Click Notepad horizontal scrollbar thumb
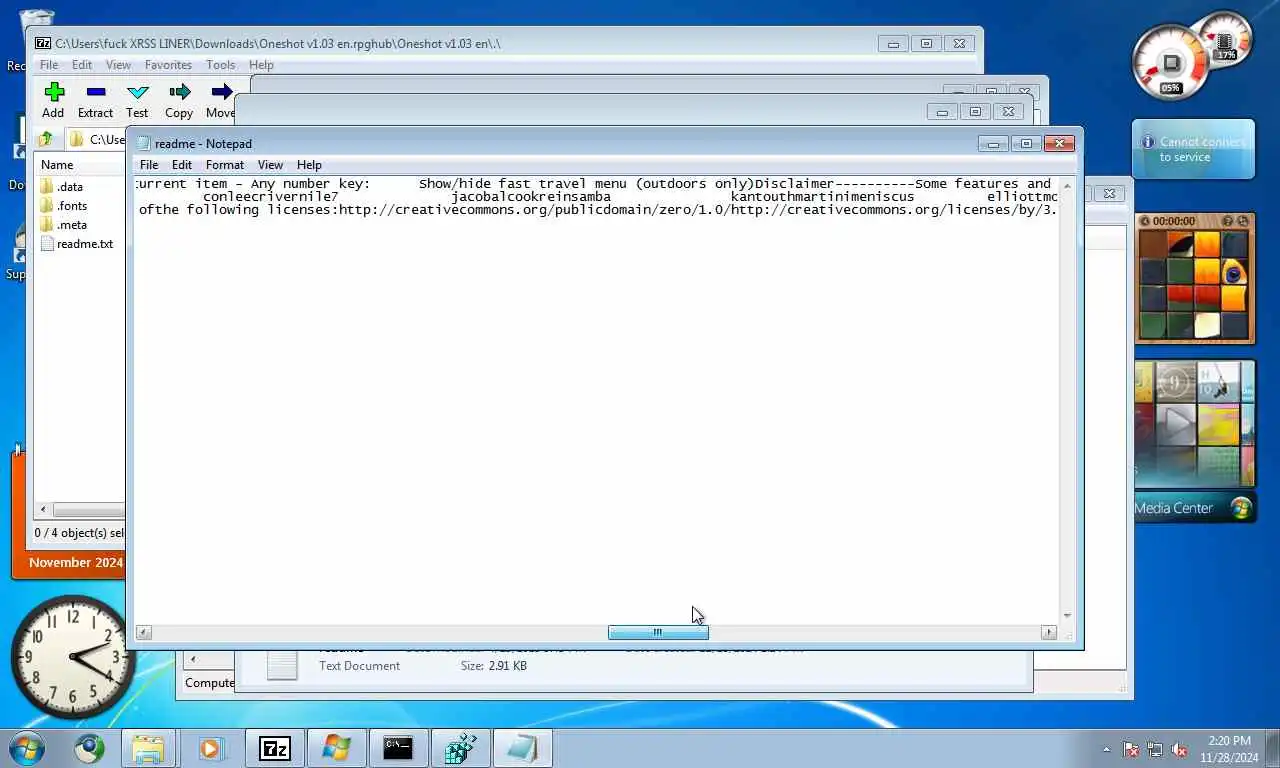The height and width of the screenshot is (768, 1280). (658, 632)
